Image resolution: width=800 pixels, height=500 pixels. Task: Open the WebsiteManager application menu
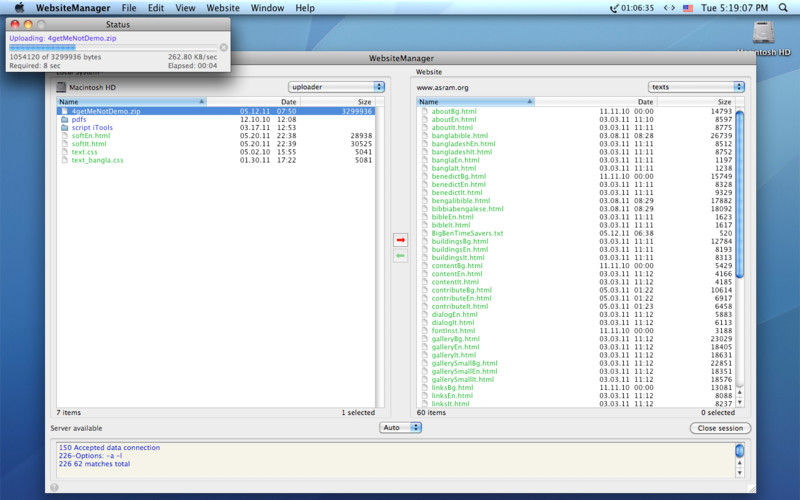(x=73, y=8)
